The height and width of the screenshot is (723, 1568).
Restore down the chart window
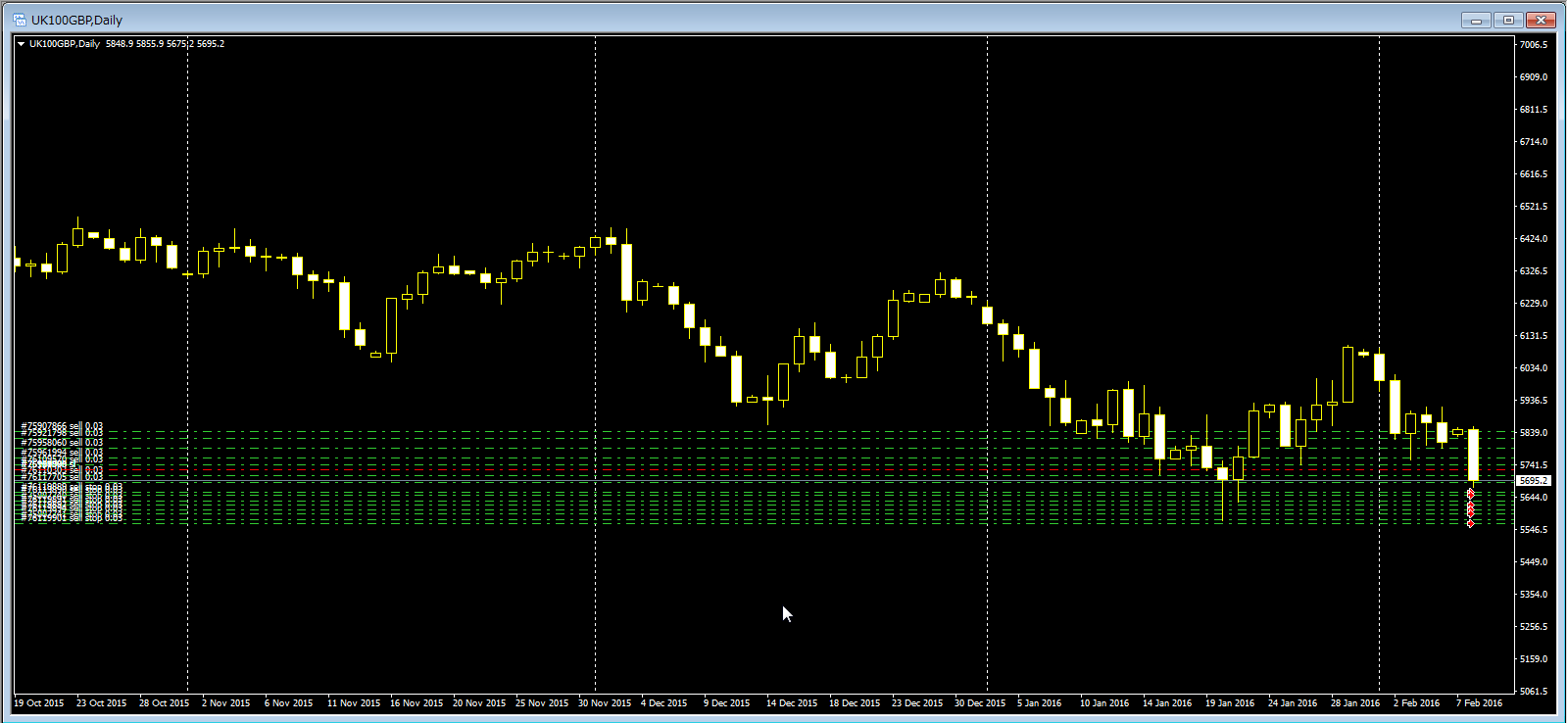[x=1508, y=20]
